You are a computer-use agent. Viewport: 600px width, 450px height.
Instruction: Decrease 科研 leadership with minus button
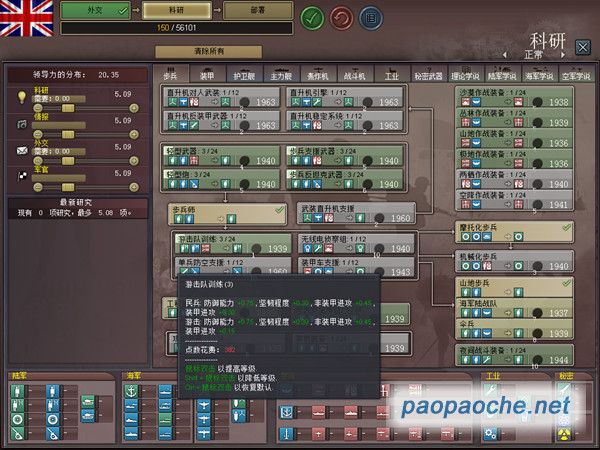(x=38, y=108)
